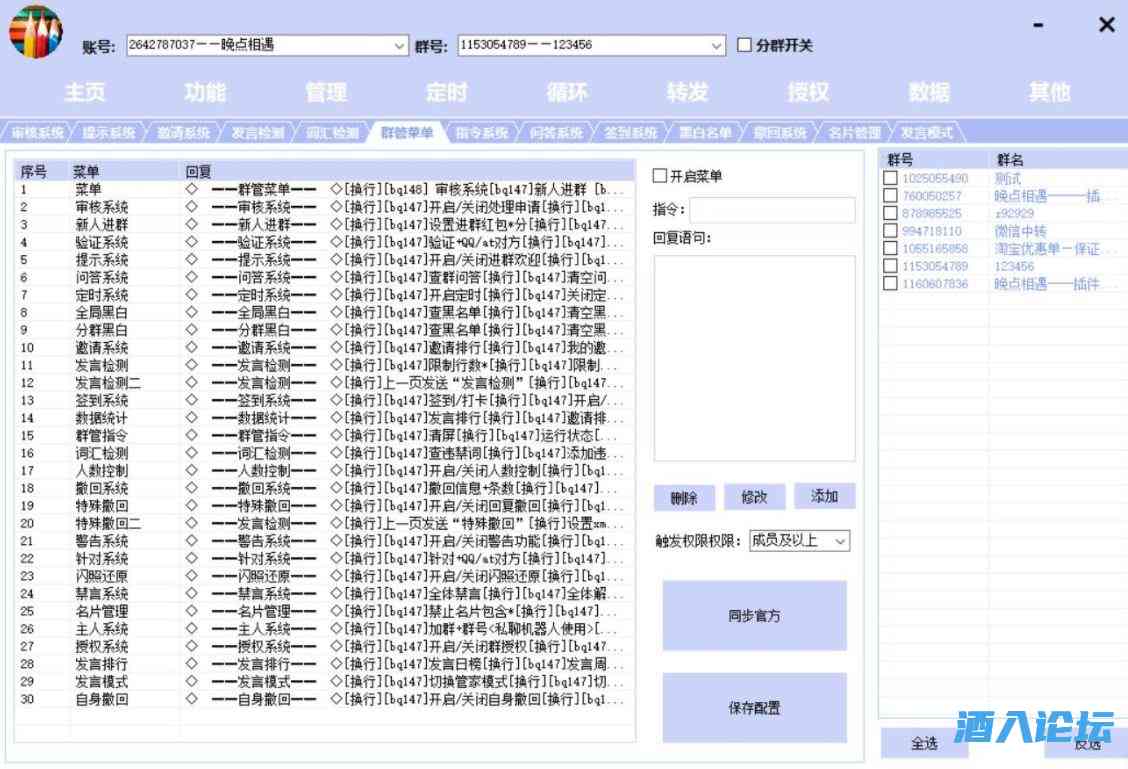Image resolution: width=1128 pixels, height=769 pixels.
Task: Save settings with 保存配置 button
Action: [754, 708]
